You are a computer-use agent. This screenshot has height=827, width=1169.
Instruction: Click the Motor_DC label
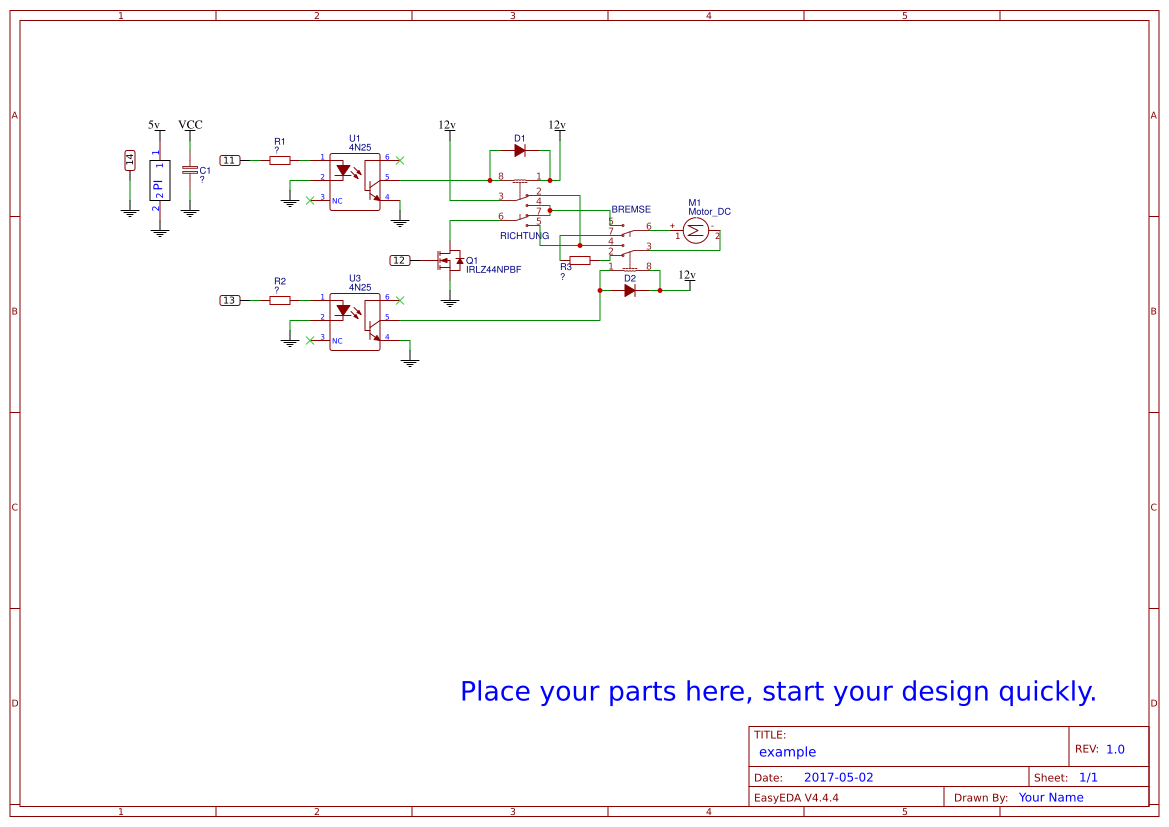(709, 212)
